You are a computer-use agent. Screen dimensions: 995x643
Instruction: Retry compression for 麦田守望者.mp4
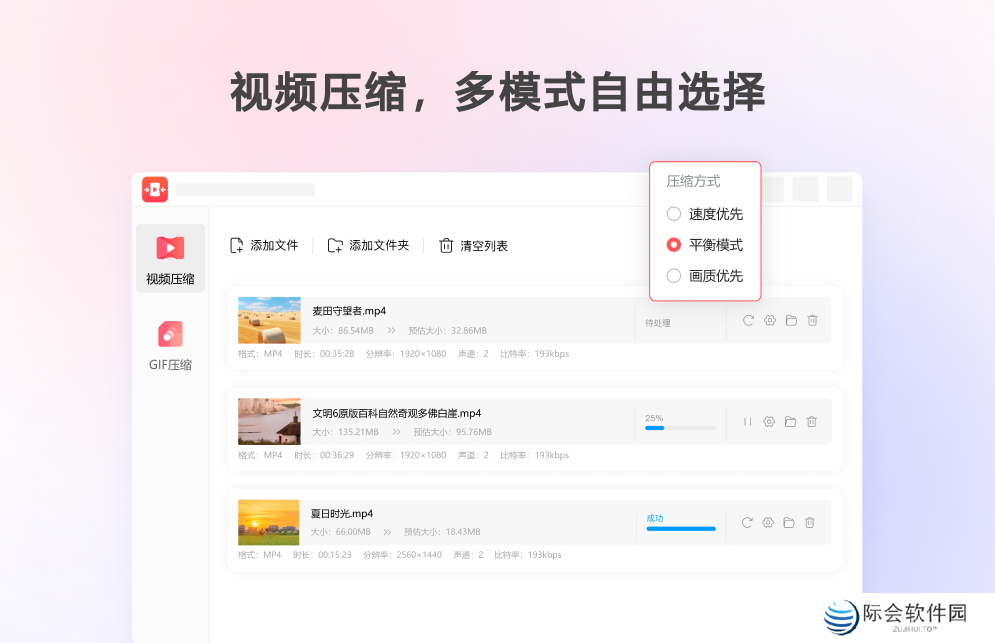pyautogui.click(x=747, y=320)
